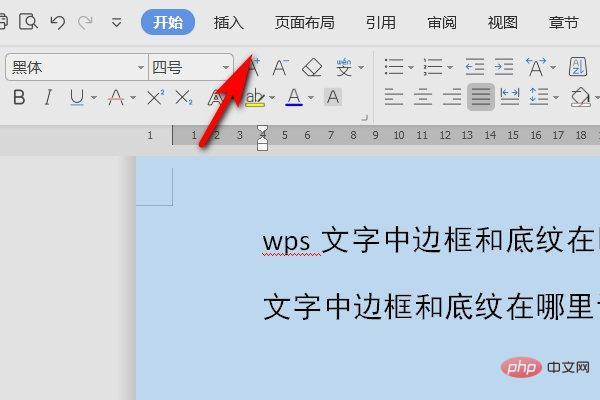Click ruler number 10

click(399, 135)
